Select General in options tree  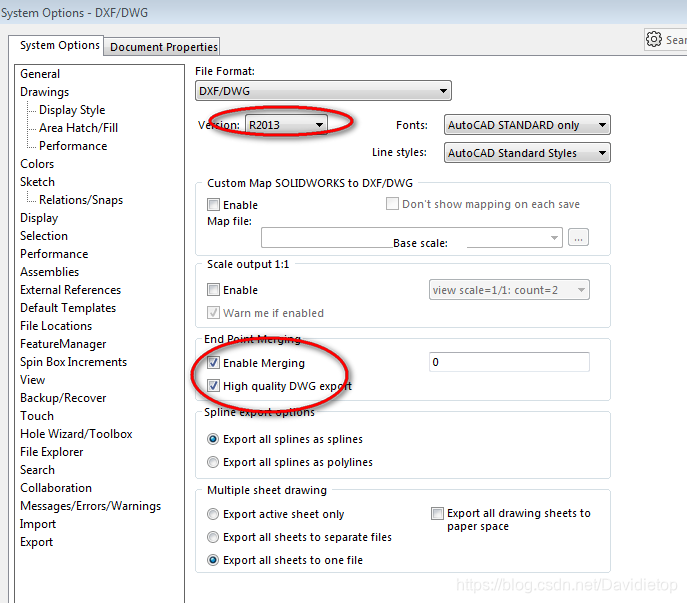tap(40, 74)
